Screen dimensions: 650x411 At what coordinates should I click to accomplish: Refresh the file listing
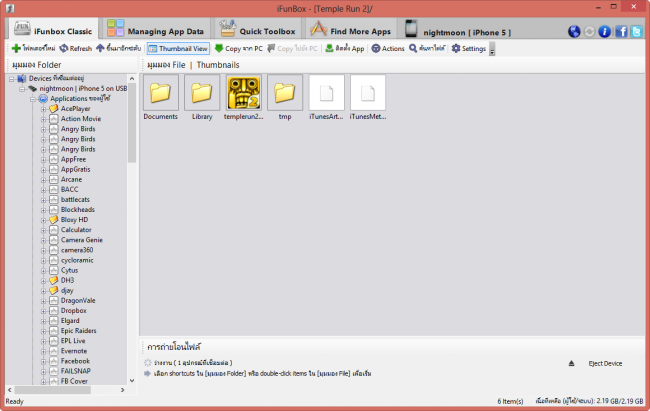click(x=75, y=49)
